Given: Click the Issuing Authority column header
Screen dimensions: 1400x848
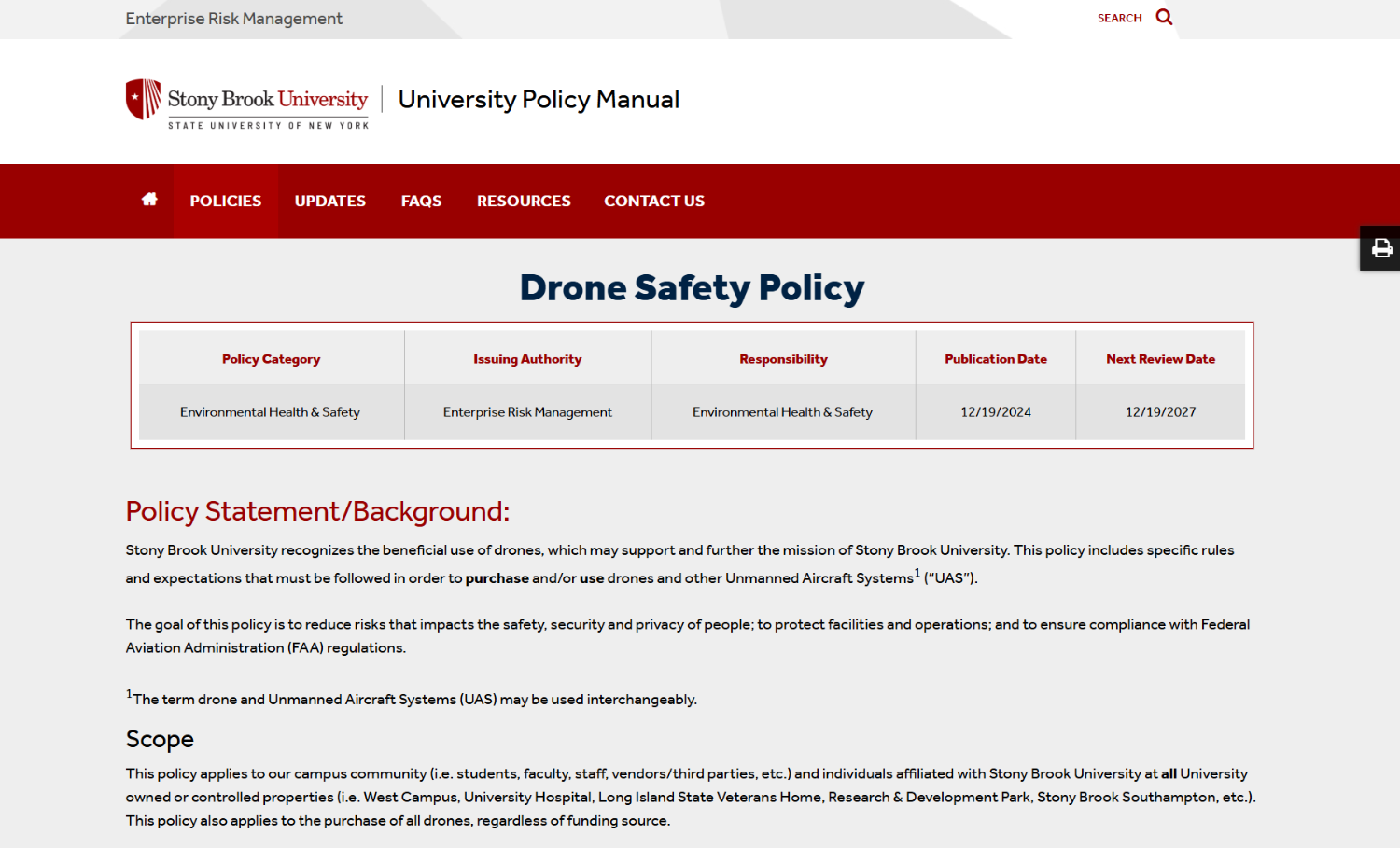Looking at the screenshot, I should pyautogui.click(x=527, y=358).
